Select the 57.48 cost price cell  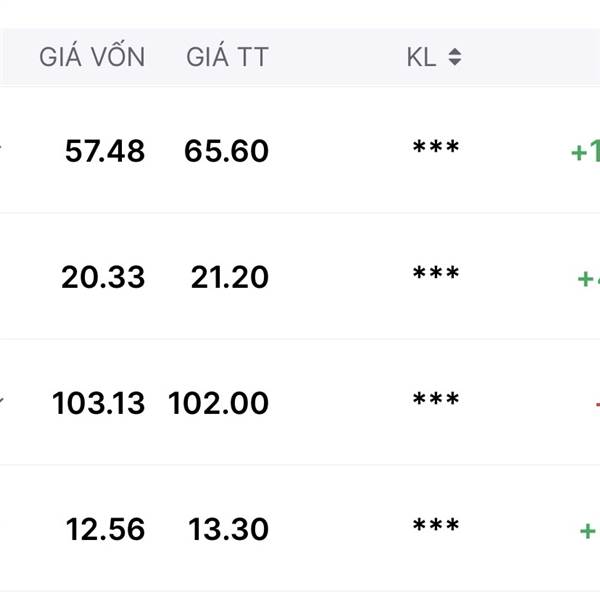click(105, 151)
